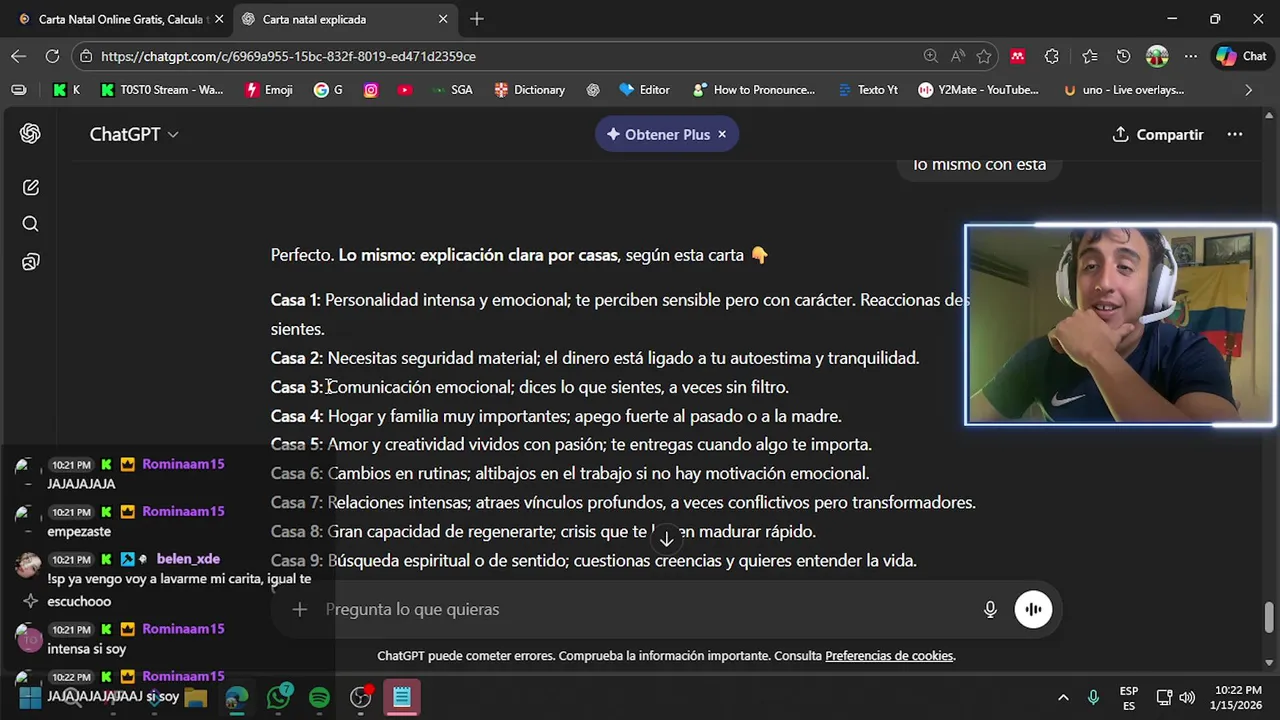
Task: Reload the page with refresh icon
Action: pos(52,56)
